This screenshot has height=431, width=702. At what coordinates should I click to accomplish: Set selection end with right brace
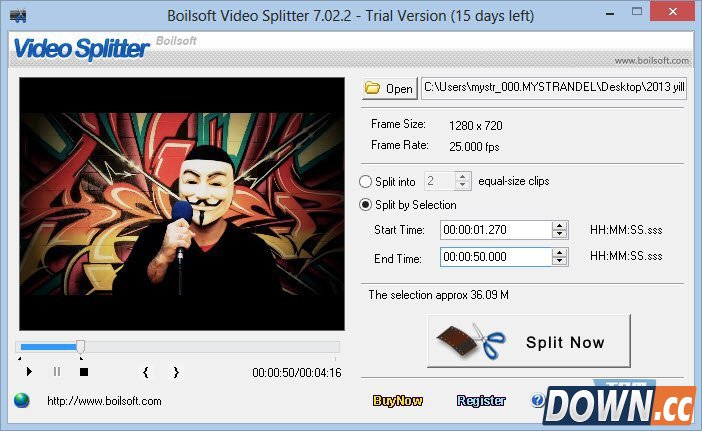[176, 372]
